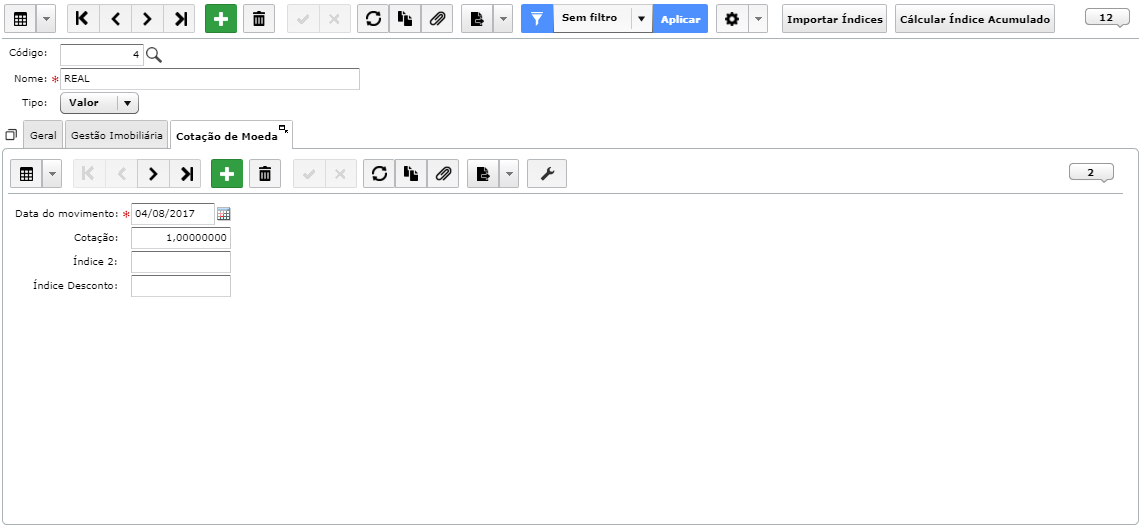Go to next record in inner toolbar
Image resolution: width=1142 pixels, height=530 pixels.
(x=153, y=173)
